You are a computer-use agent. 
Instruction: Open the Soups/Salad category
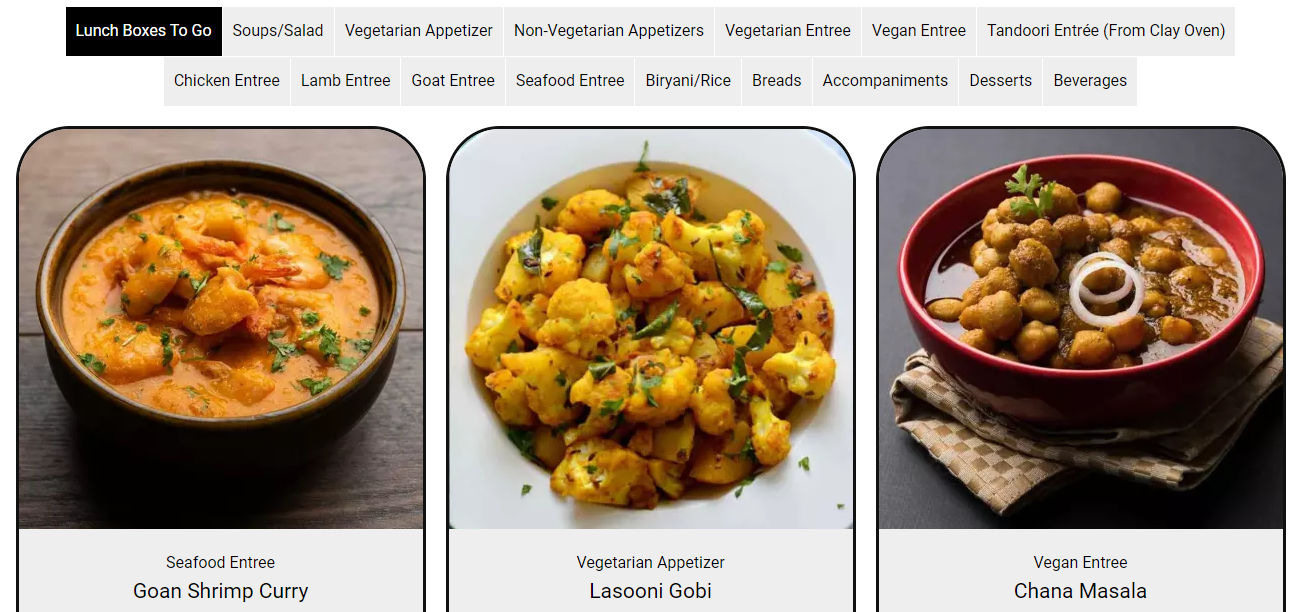pyautogui.click(x=278, y=31)
